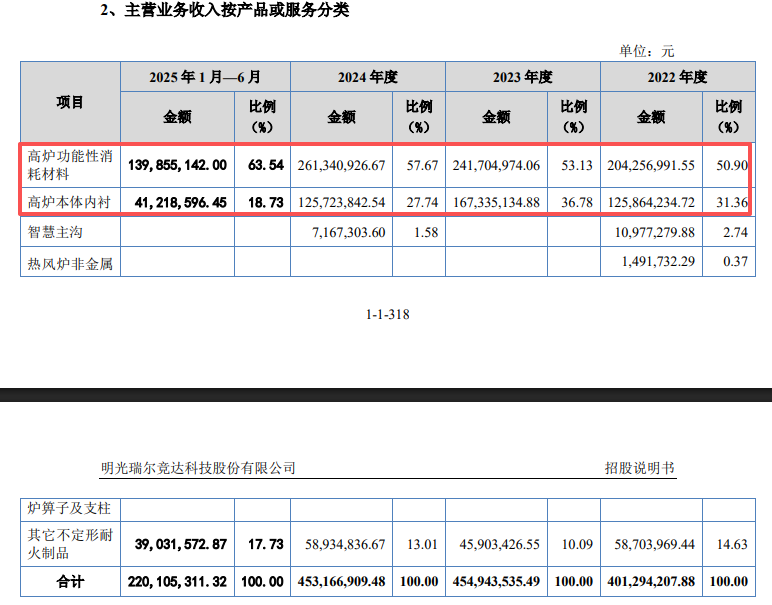
Task: Select the 2024年度 column header
Action: pos(368,77)
